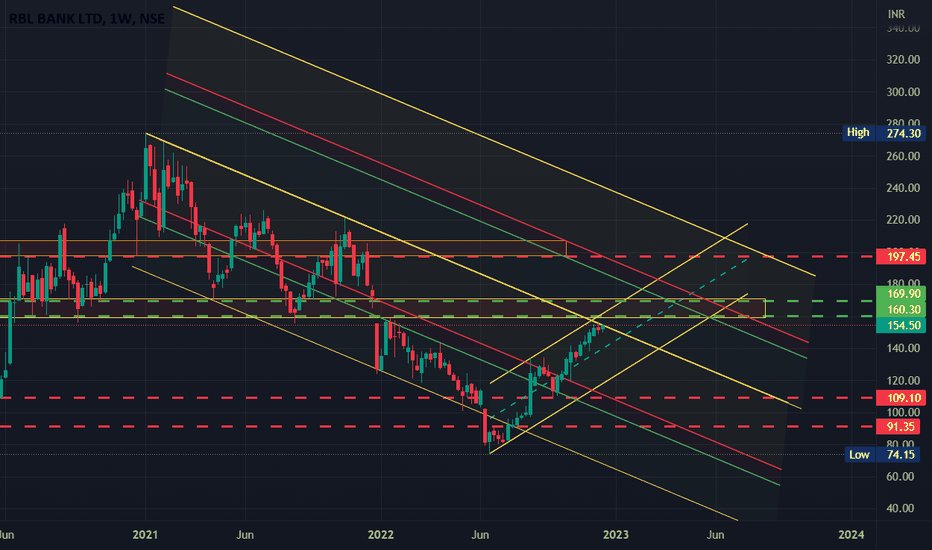The height and width of the screenshot is (550, 932).
Task: Click the 300.00 price axis value
Action: pyautogui.click(x=903, y=92)
